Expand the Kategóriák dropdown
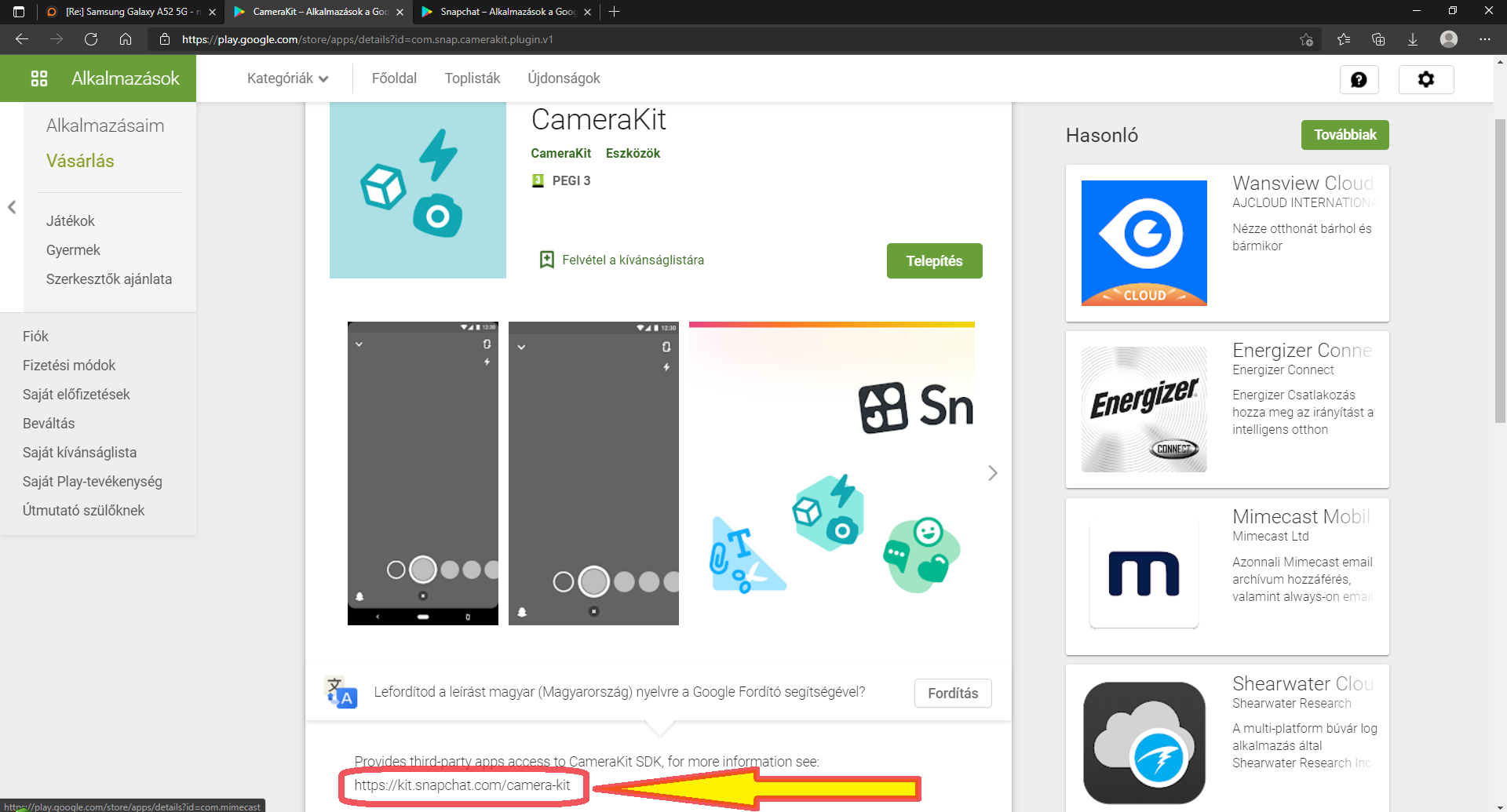Viewport: 1507px width, 812px height. (x=287, y=78)
